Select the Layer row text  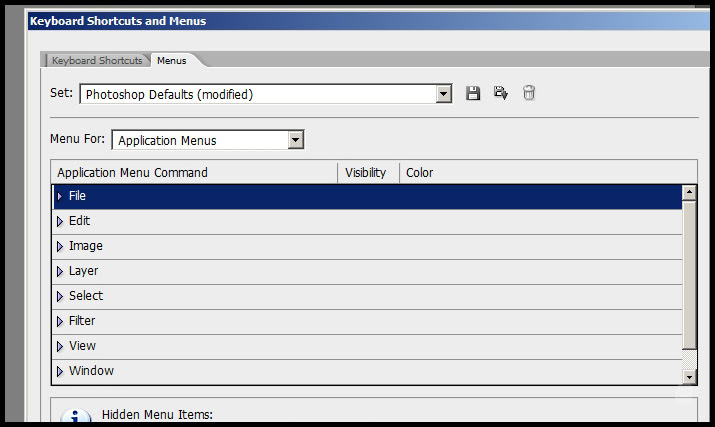(83, 271)
